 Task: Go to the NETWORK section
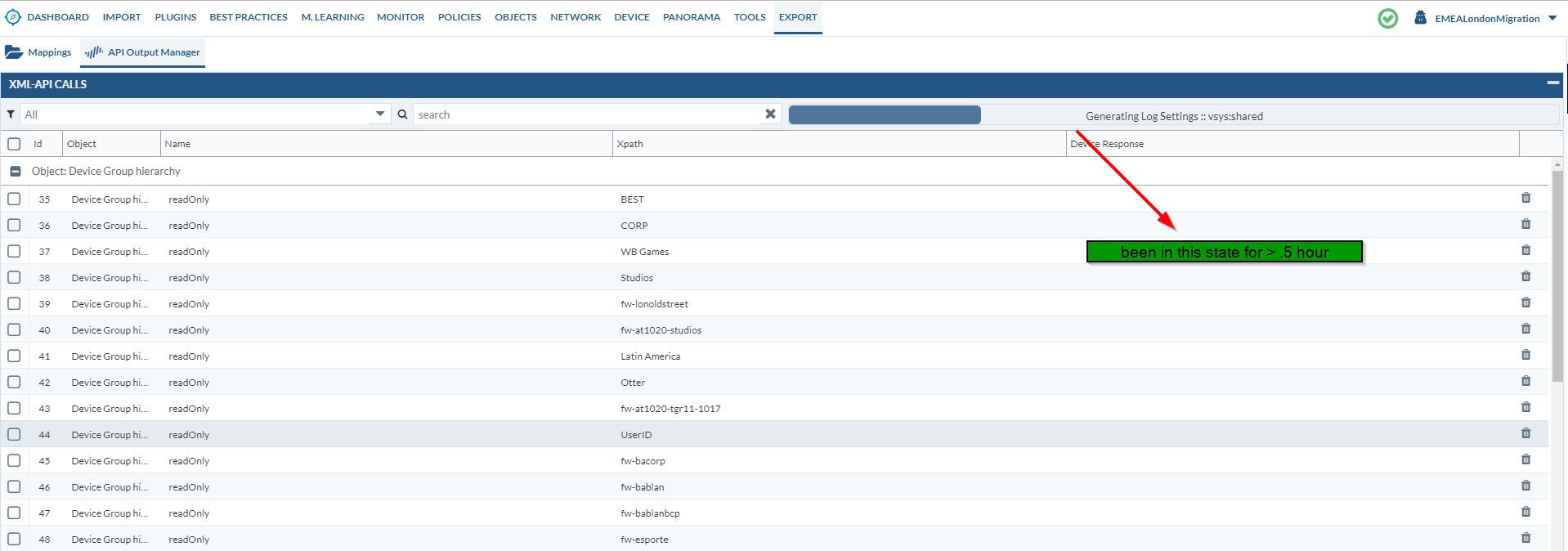point(576,17)
